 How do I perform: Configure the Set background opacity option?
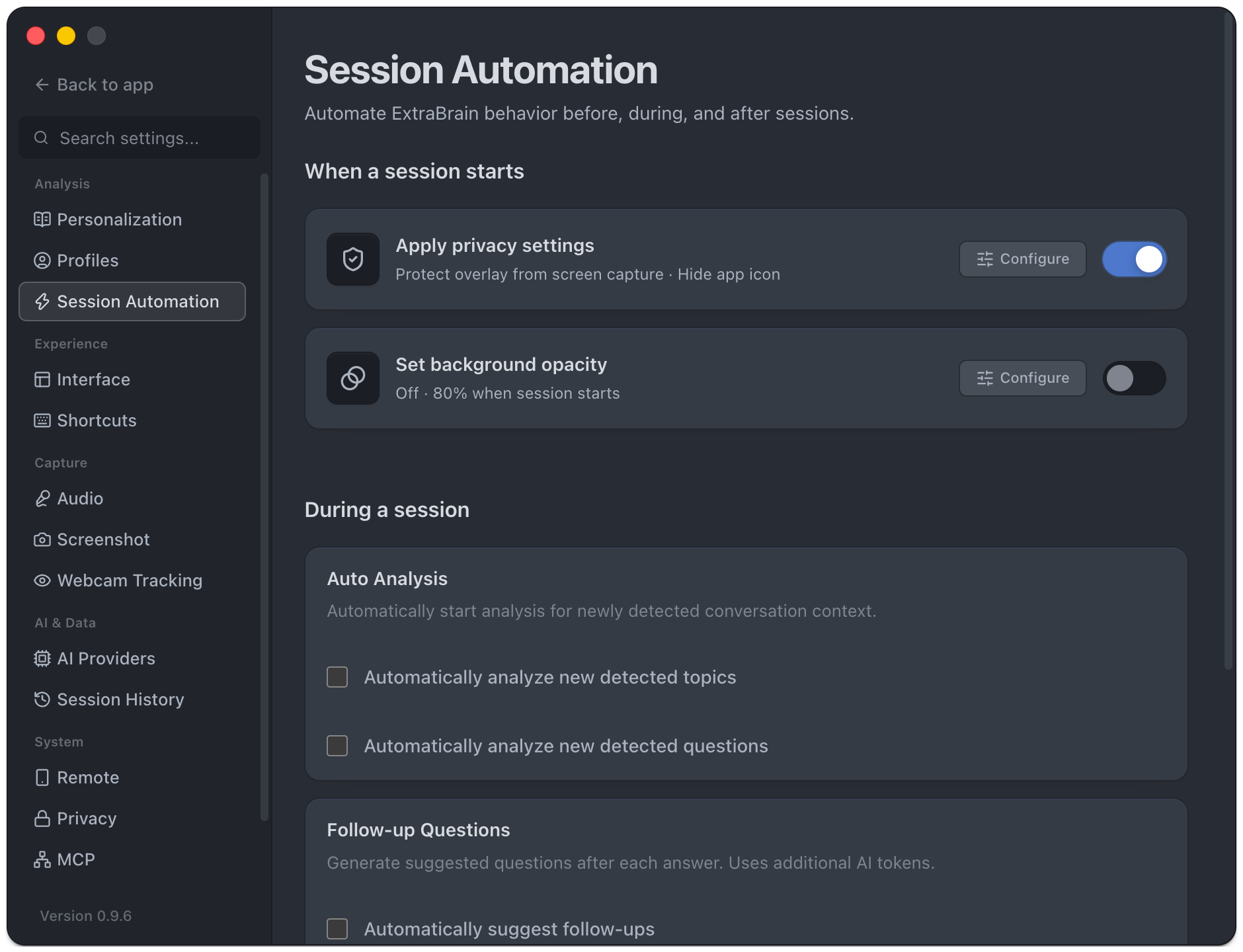(x=1023, y=378)
